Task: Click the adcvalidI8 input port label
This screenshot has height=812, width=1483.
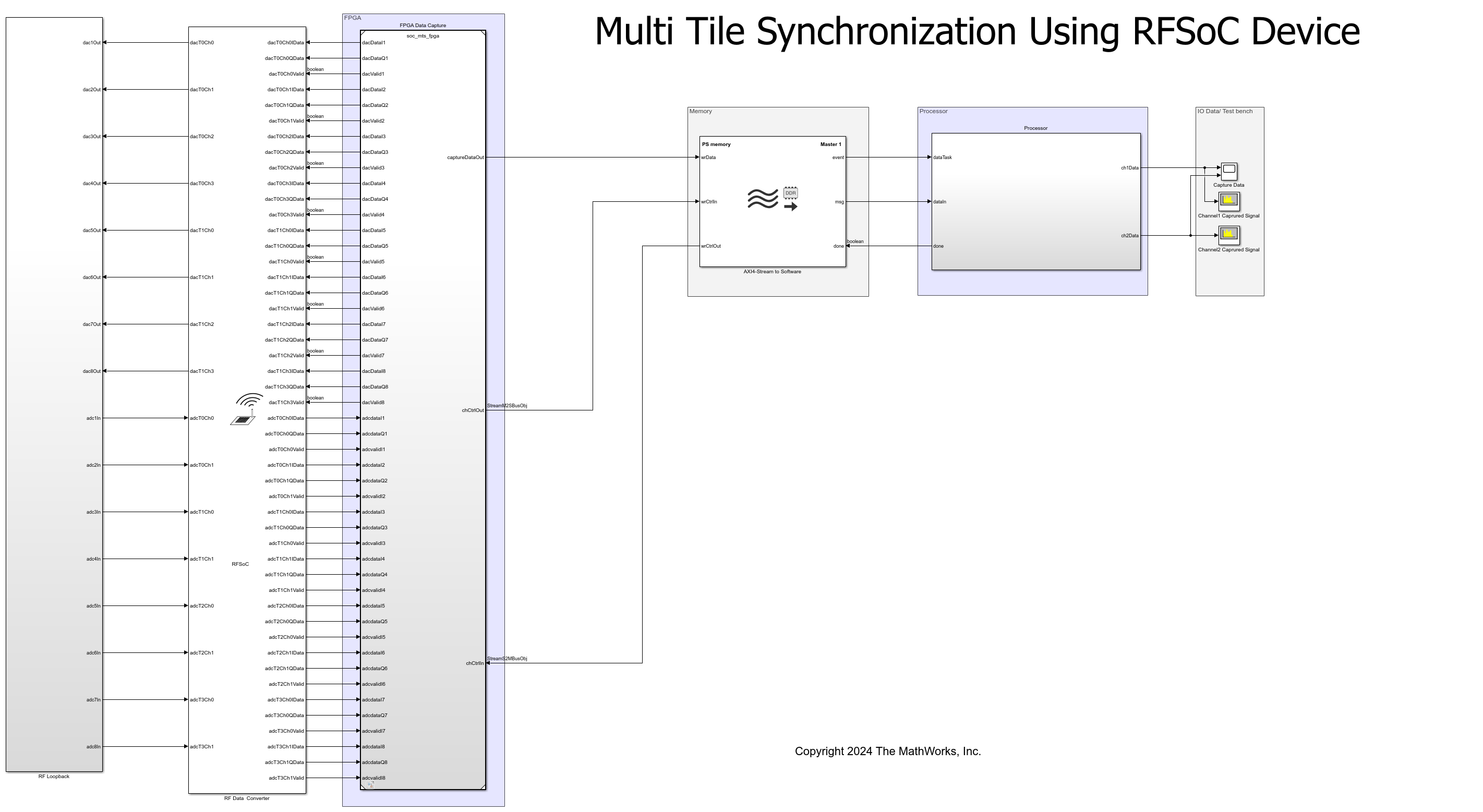Action: pos(373,777)
